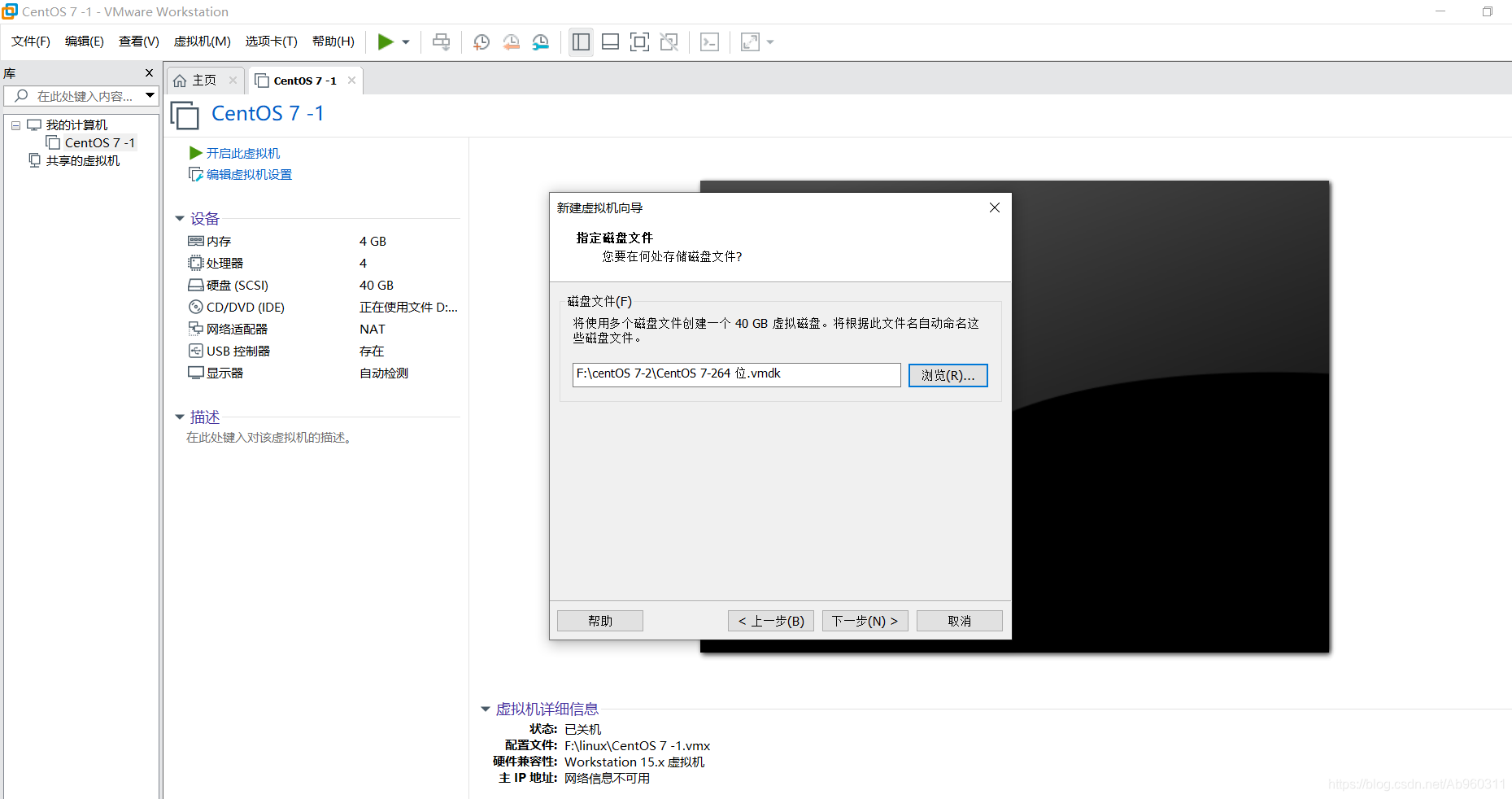Image resolution: width=1512 pixels, height=799 pixels.
Task: Click the send Ctrl+Alt+Del toolbar icon
Action: coord(442,41)
